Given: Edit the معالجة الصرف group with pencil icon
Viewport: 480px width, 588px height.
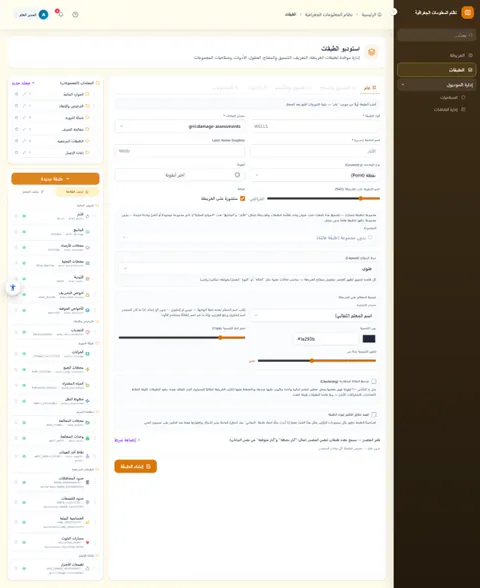Looking at the screenshot, I should click(24, 129).
